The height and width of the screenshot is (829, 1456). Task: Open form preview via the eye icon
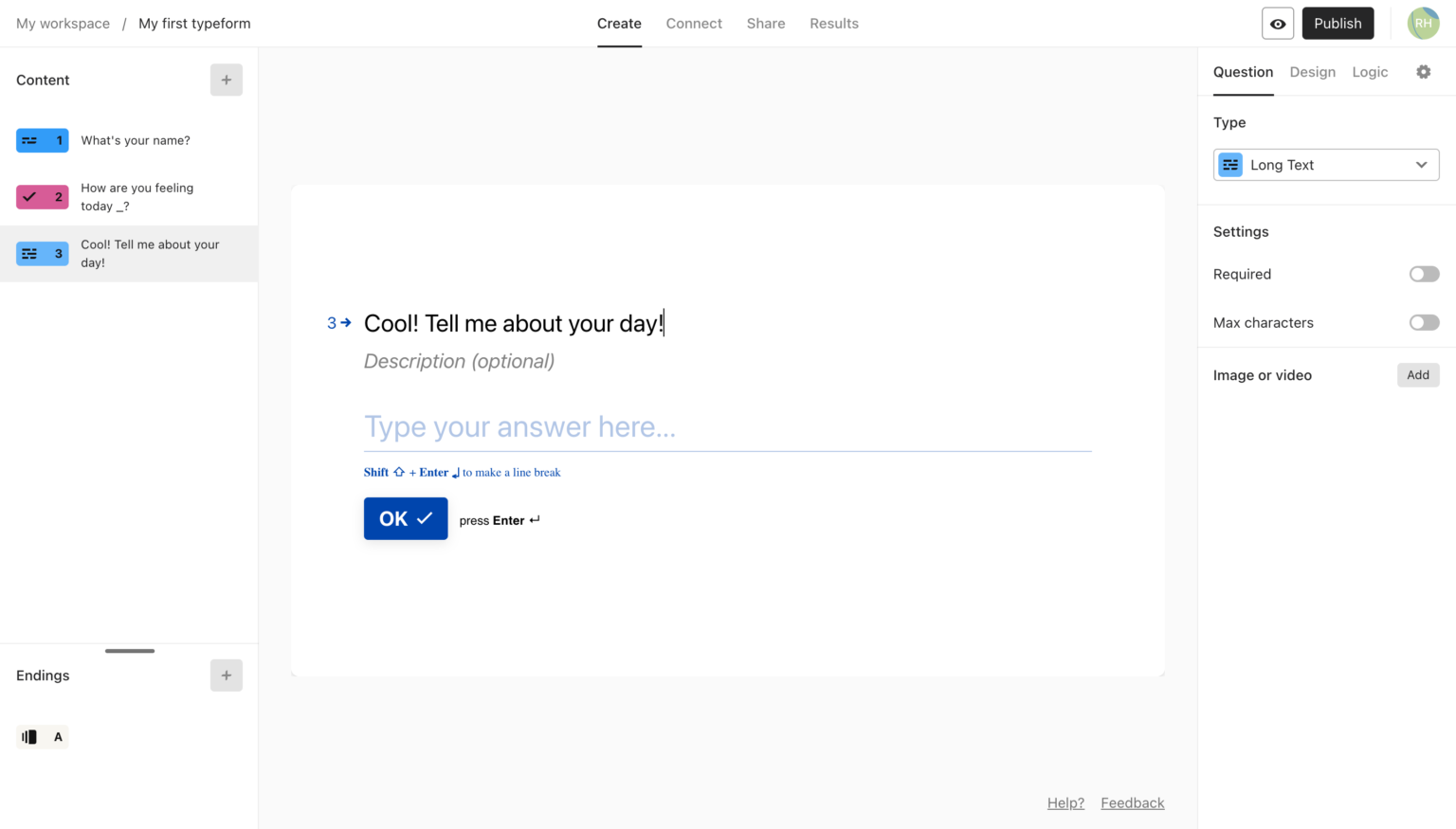click(1277, 23)
